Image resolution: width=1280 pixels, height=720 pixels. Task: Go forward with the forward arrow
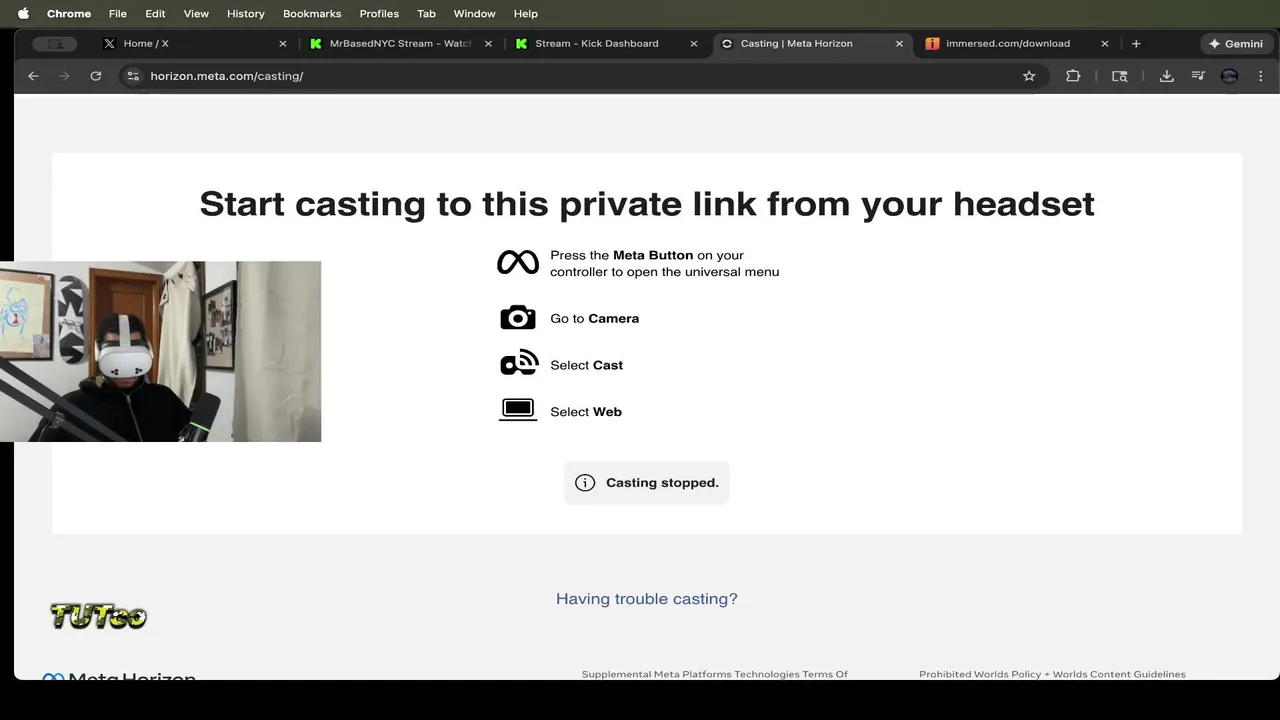coord(64,76)
